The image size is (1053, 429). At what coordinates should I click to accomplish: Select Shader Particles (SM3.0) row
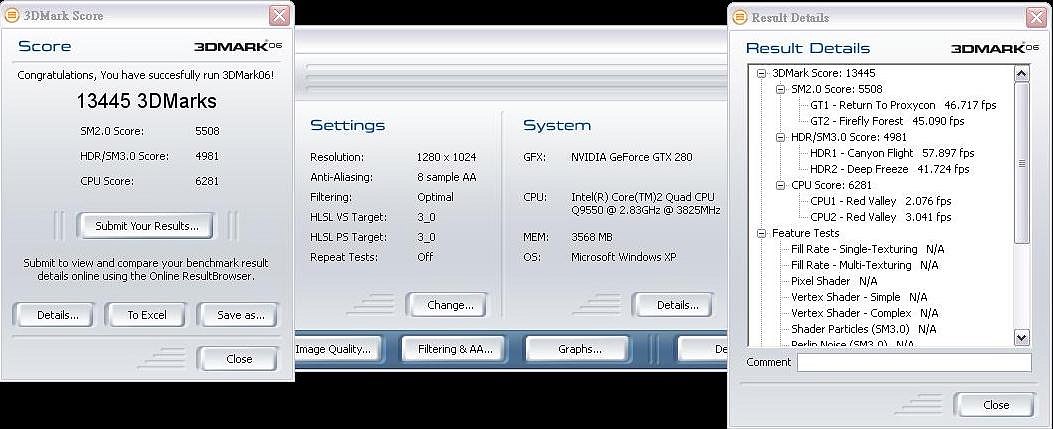[863, 329]
